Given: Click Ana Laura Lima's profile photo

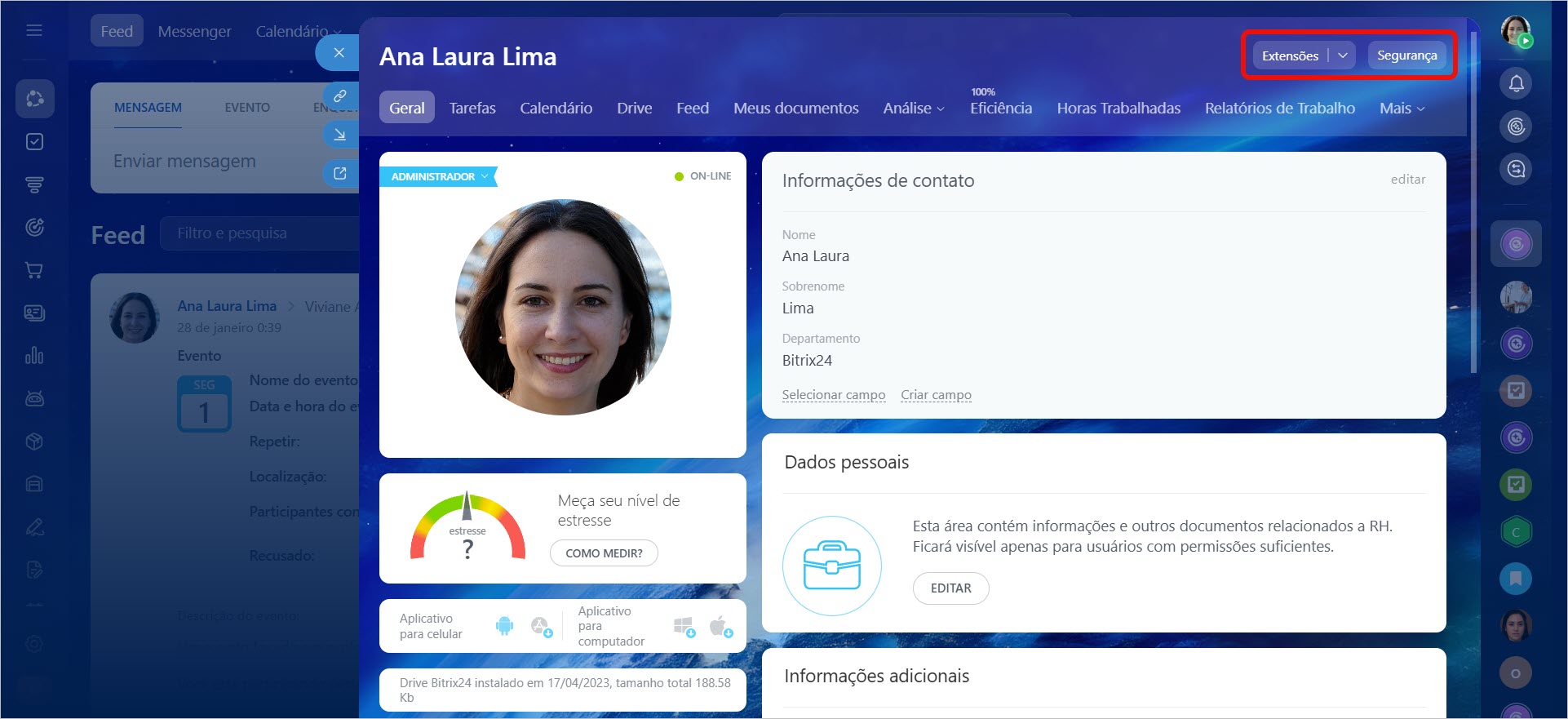Looking at the screenshot, I should click(563, 307).
